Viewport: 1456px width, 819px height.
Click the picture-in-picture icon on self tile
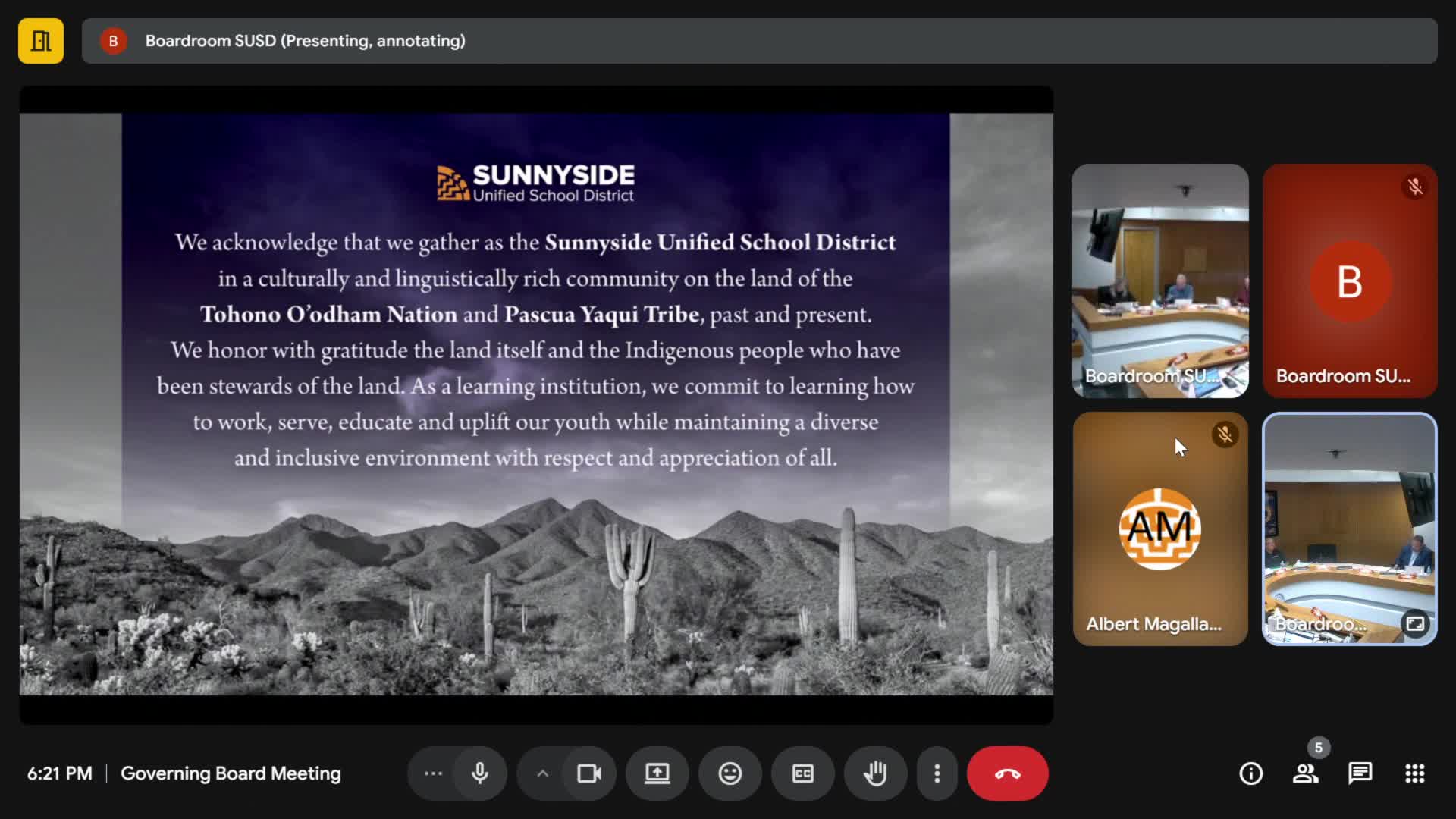[1415, 623]
